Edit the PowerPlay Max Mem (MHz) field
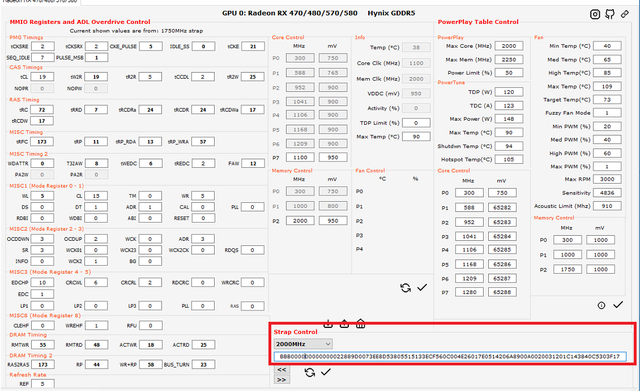This screenshot has height=391, width=640. click(509, 60)
